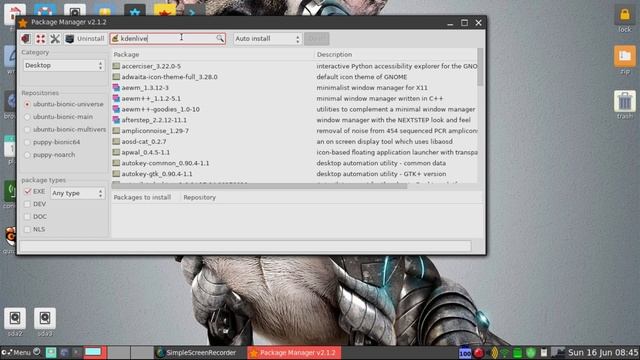The height and width of the screenshot is (360, 640).
Task: Select puppy-bionic64 repository
Action: [52, 142]
